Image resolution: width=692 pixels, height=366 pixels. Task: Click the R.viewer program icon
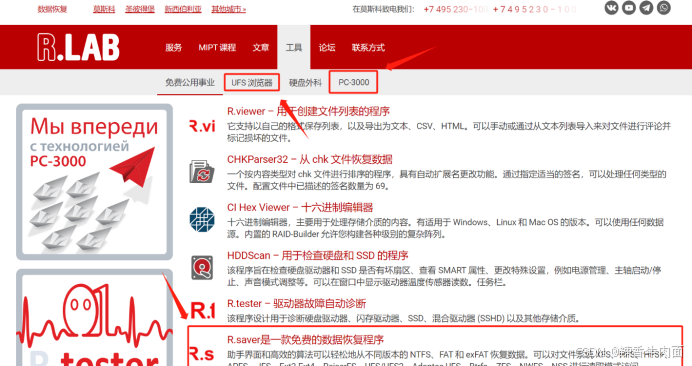click(x=202, y=126)
